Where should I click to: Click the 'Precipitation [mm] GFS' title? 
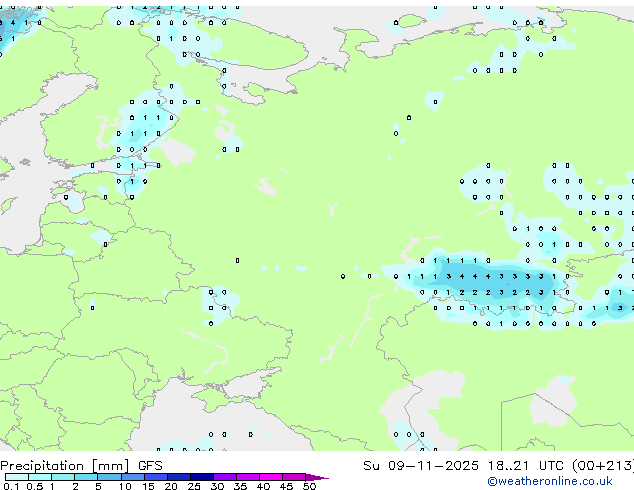81,466
